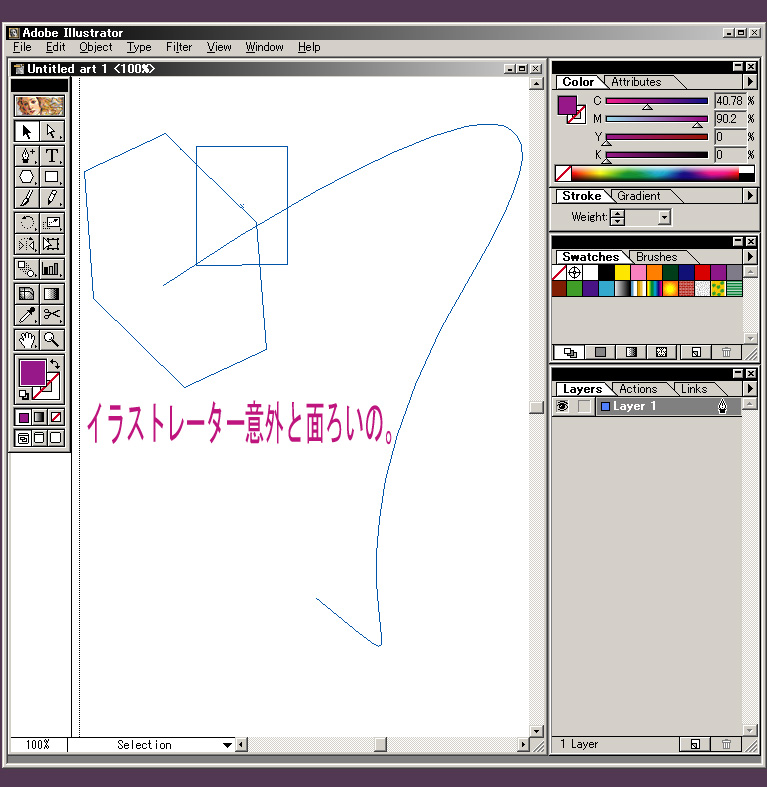The width and height of the screenshot is (767, 787).
Task: Select the Pen tool
Action: click(27, 155)
